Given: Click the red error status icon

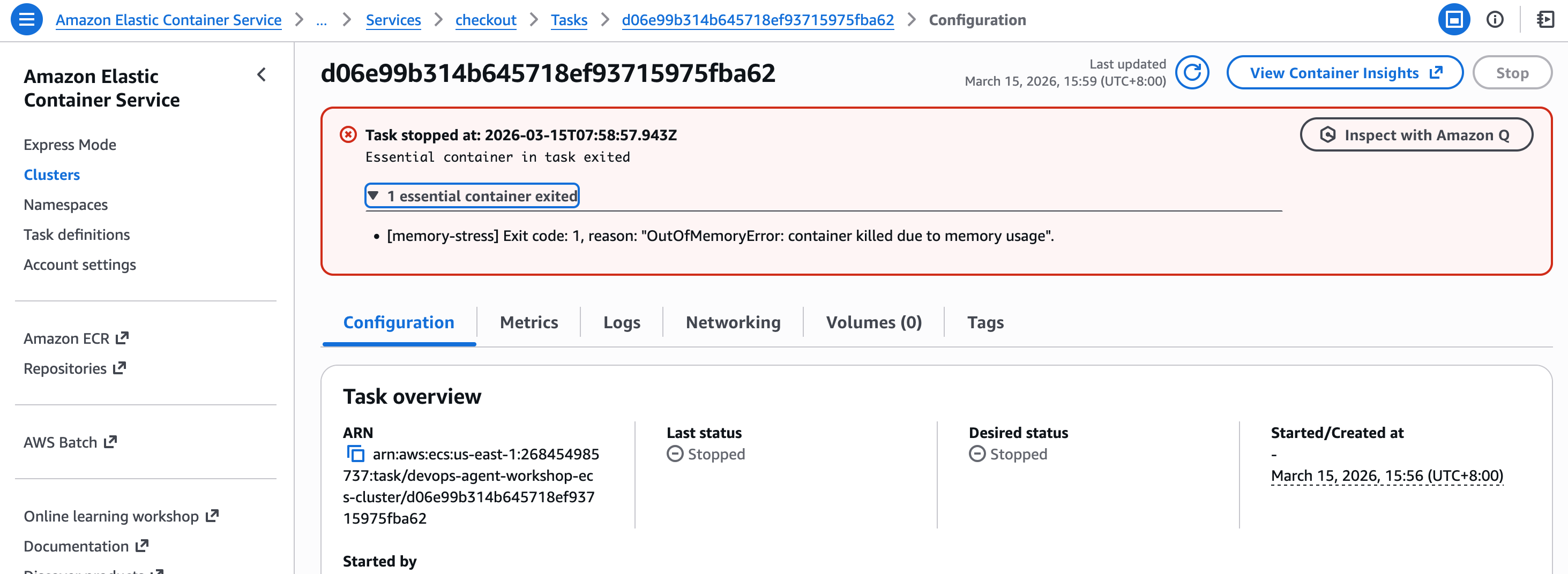Looking at the screenshot, I should [348, 134].
